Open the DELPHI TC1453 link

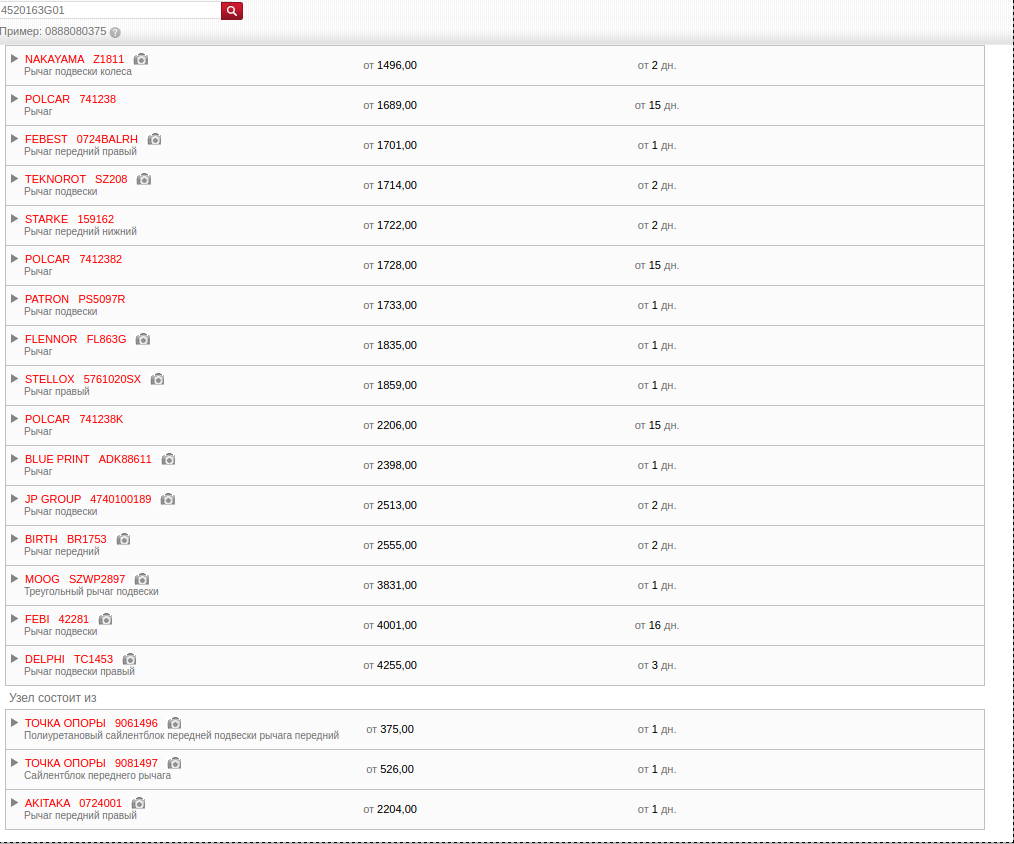(x=69, y=660)
